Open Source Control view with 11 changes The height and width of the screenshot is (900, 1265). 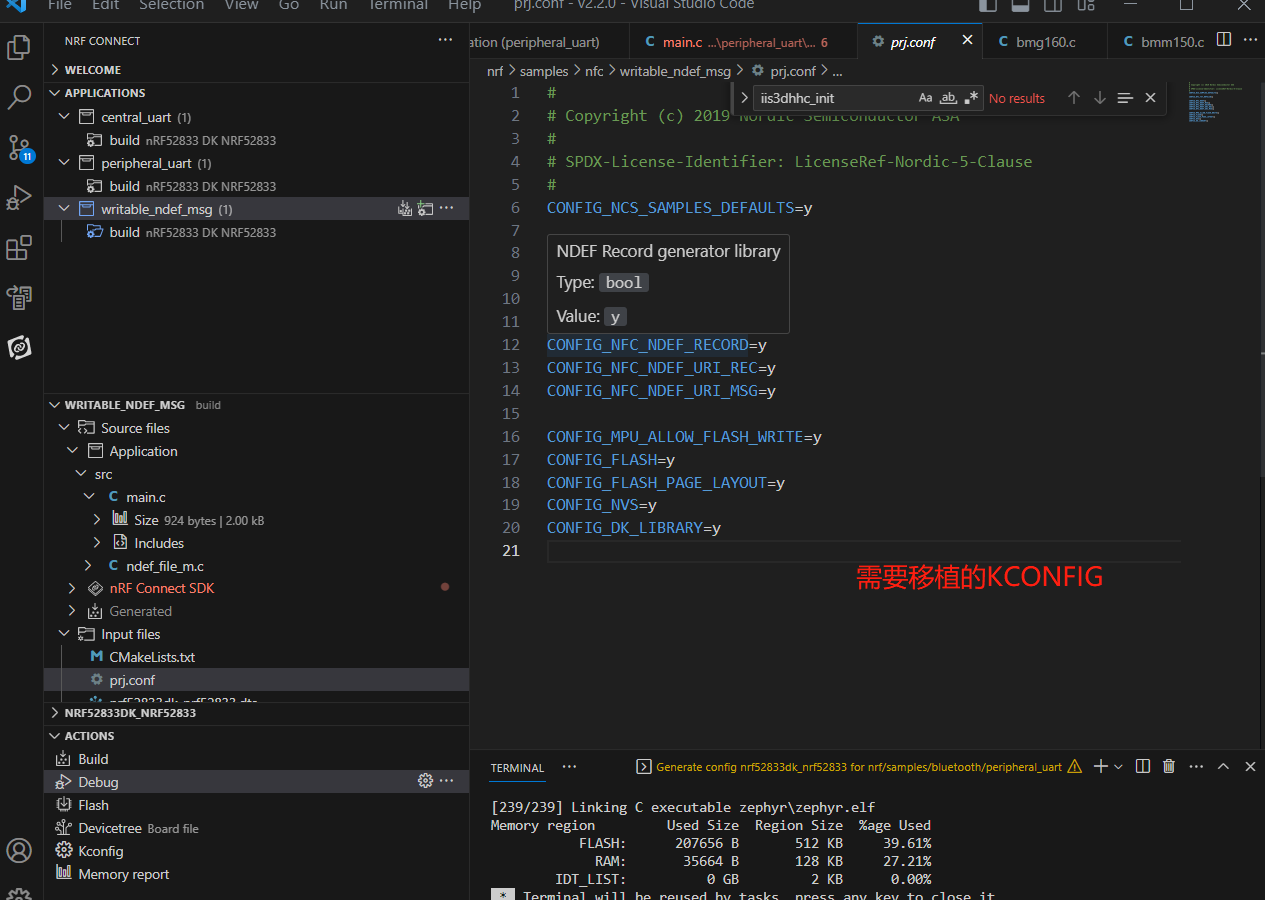[20, 148]
